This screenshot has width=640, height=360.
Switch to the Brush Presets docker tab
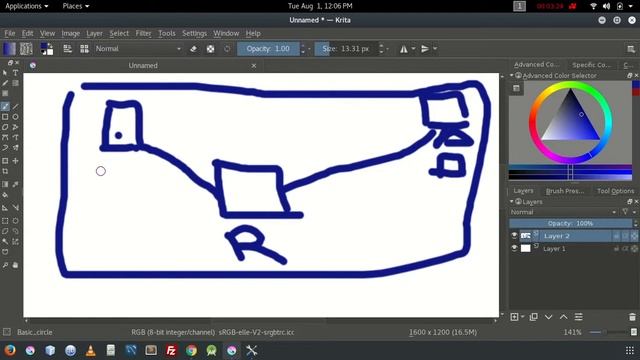coord(565,191)
